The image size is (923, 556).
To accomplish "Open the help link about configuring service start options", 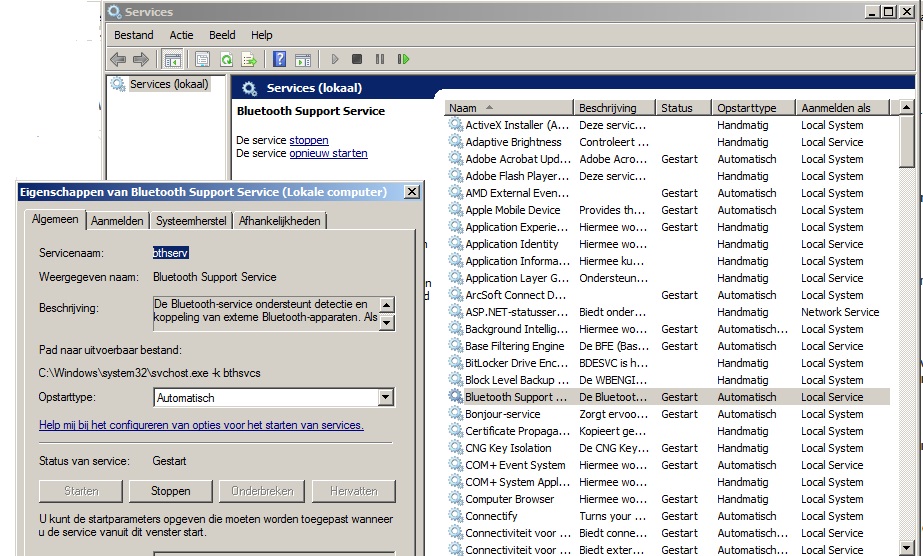I will pos(201,425).
